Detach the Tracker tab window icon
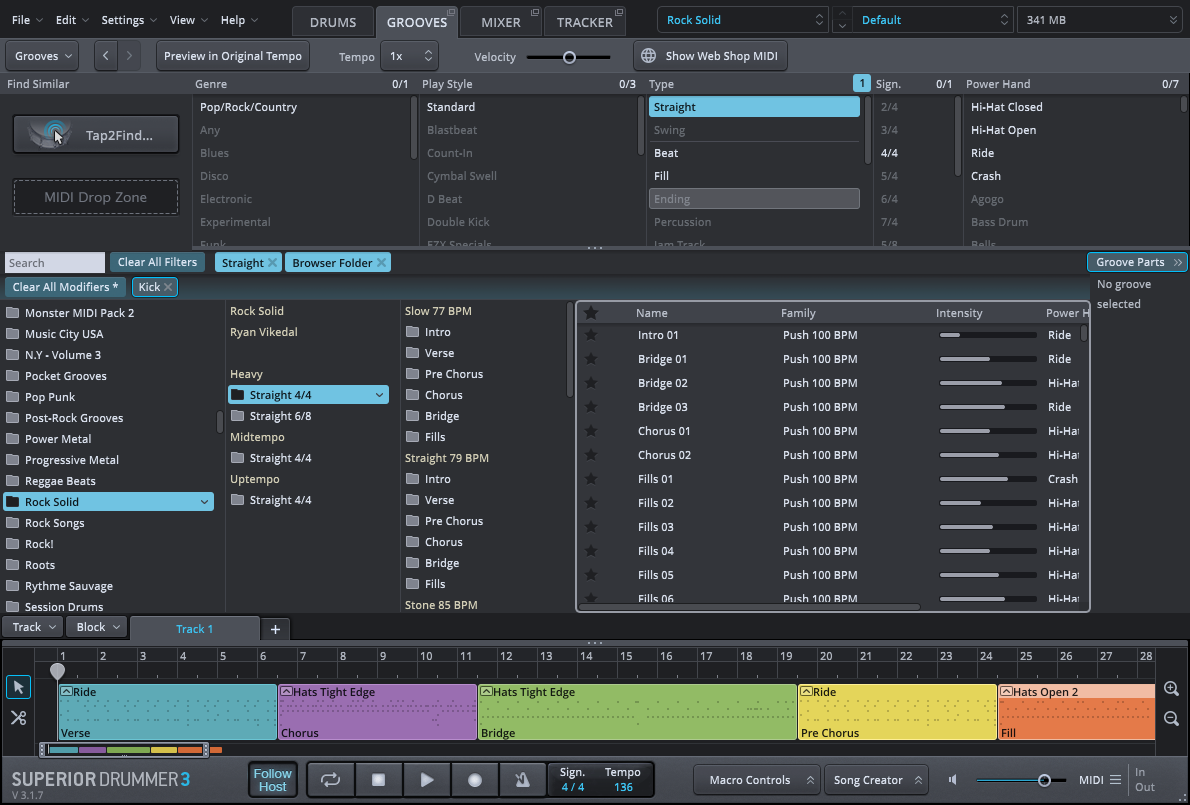The width and height of the screenshot is (1190, 805). [619, 12]
